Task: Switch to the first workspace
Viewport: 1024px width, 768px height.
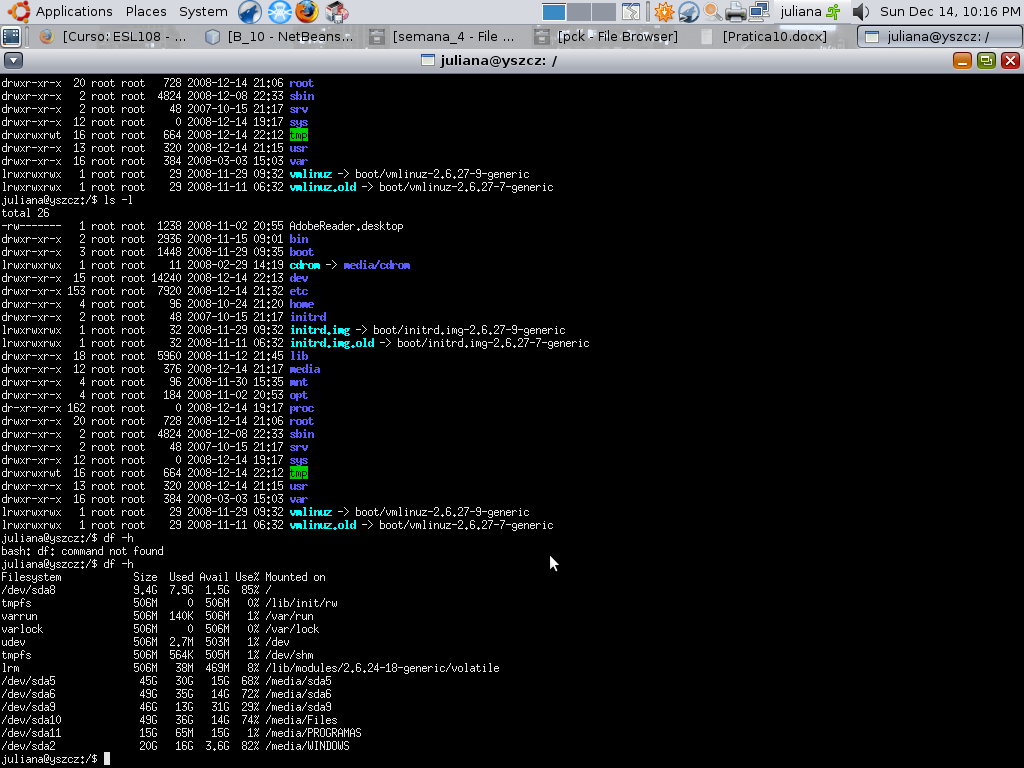Action: pos(554,12)
